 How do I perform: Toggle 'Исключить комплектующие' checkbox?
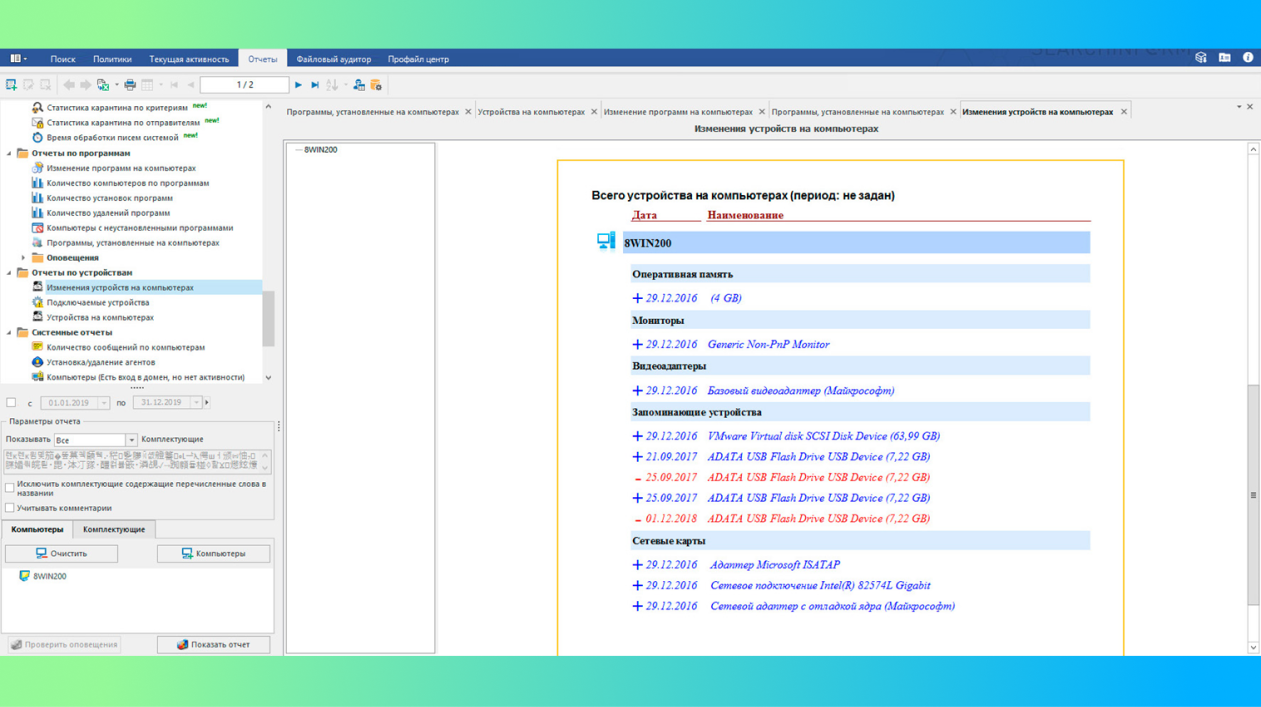(x=10, y=488)
